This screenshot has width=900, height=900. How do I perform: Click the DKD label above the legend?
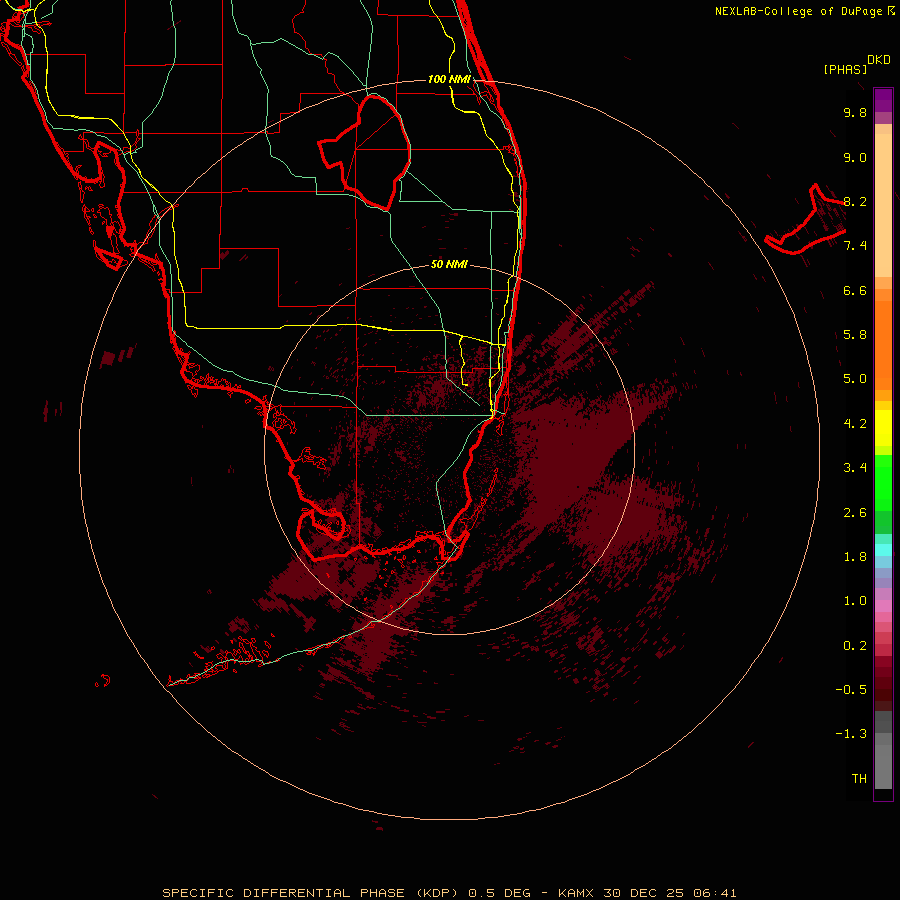tap(879, 60)
